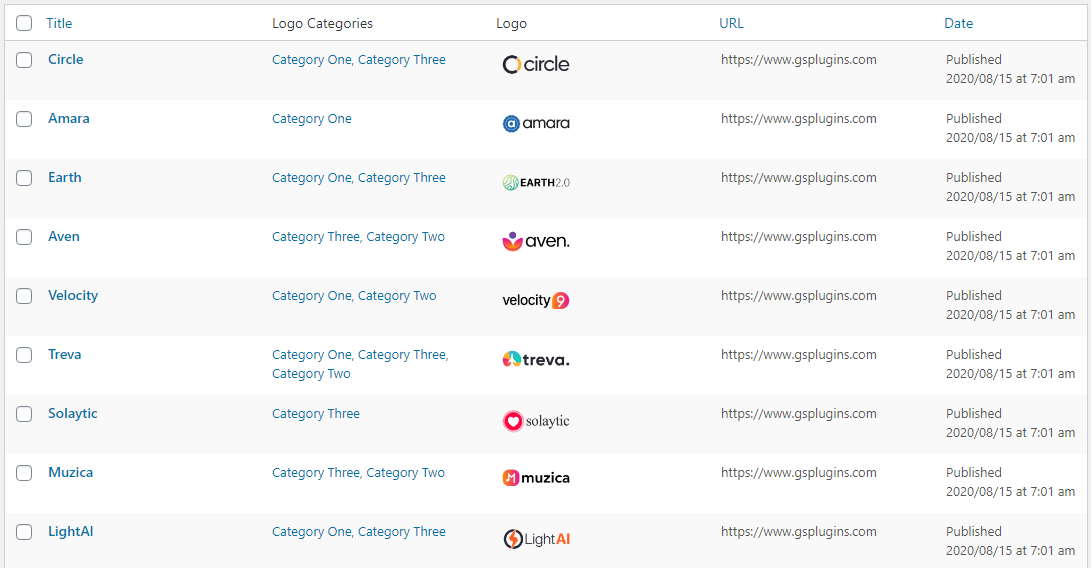1091x568 pixels.
Task: Click the Amara logo image
Action: coord(536,124)
